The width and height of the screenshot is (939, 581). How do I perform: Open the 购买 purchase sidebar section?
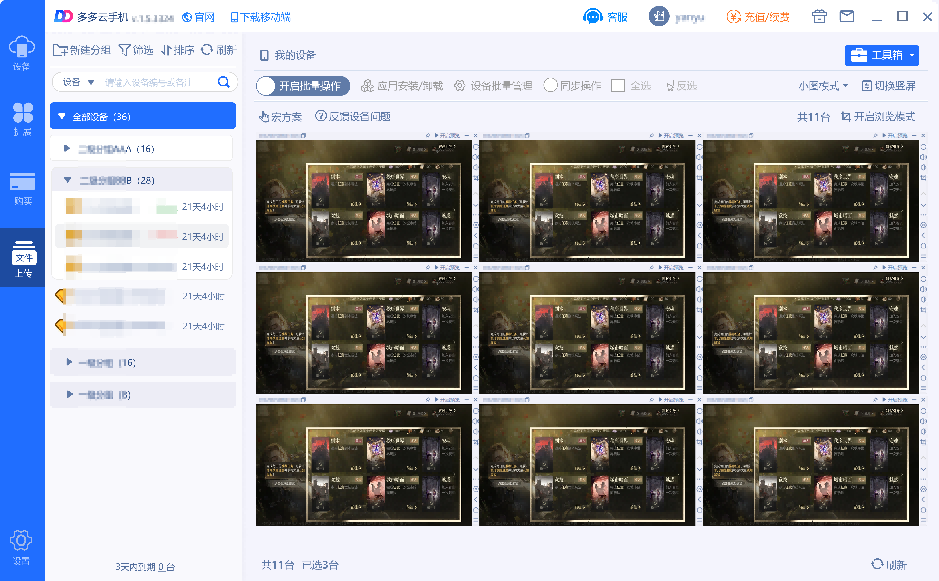pyautogui.click(x=22, y=188)
